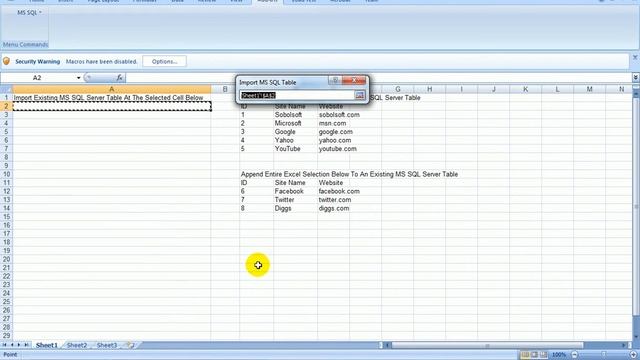Go to first sheet with navigation arrow

pyautogui.click(x=5, y=345)
